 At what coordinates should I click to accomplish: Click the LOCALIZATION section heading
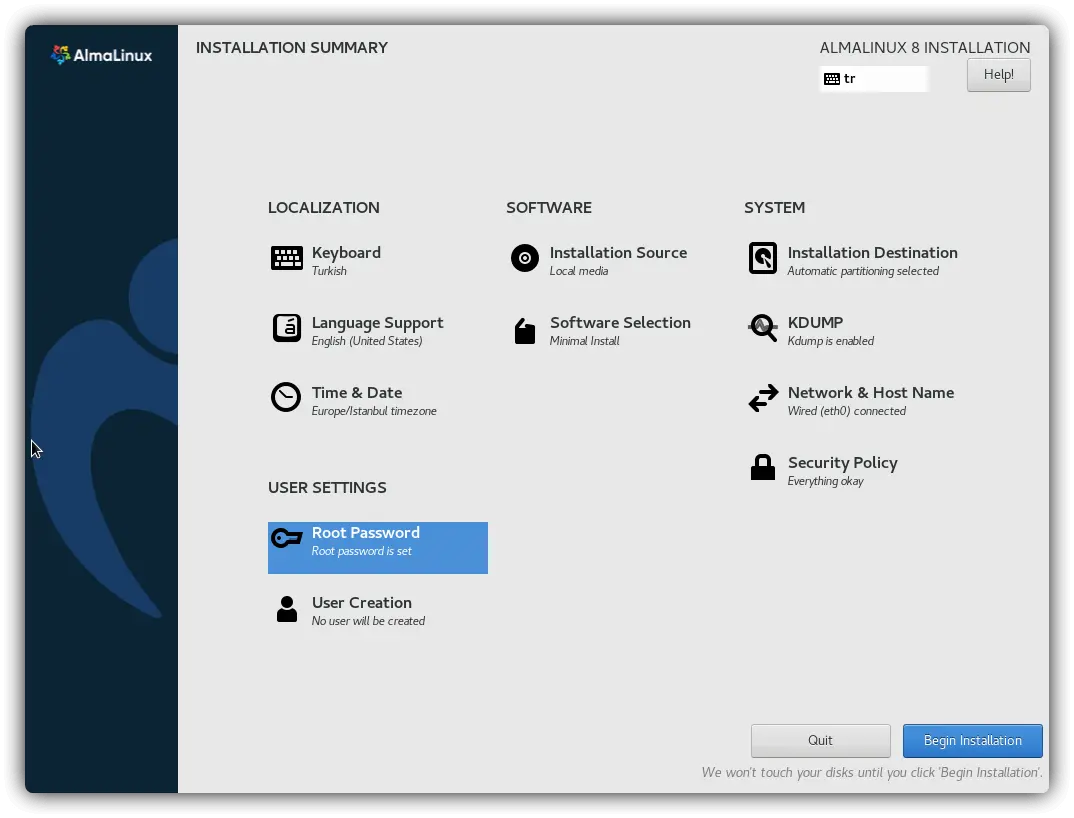tap(323, 208)
